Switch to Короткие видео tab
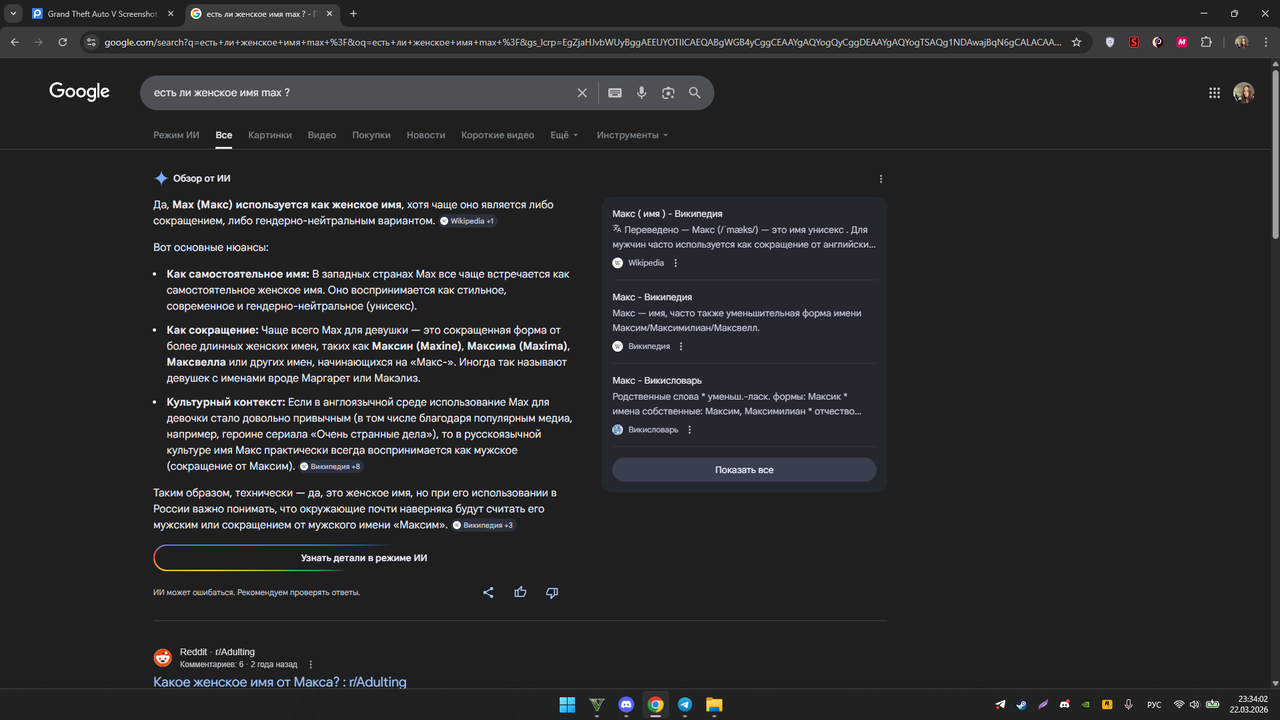The height and width of the screenshot is (720, 1280). 498,135
